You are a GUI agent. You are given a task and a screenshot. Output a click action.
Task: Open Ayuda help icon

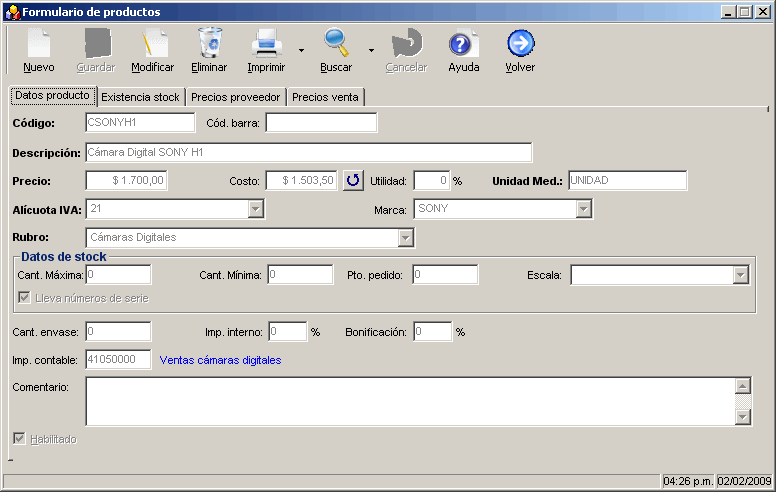point(463,44)
